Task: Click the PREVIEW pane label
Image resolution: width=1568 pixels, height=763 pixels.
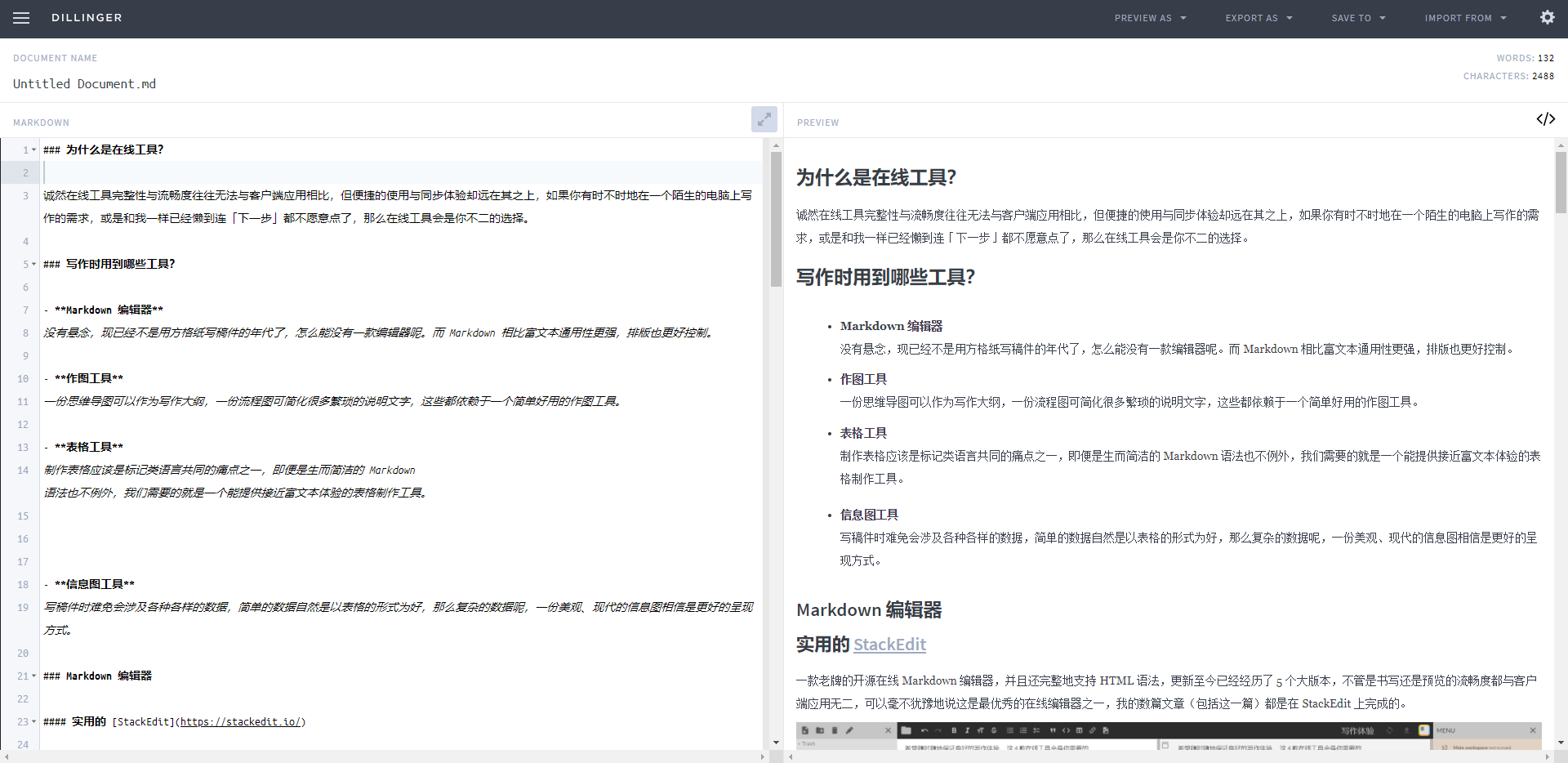Action: pos(817,123)
